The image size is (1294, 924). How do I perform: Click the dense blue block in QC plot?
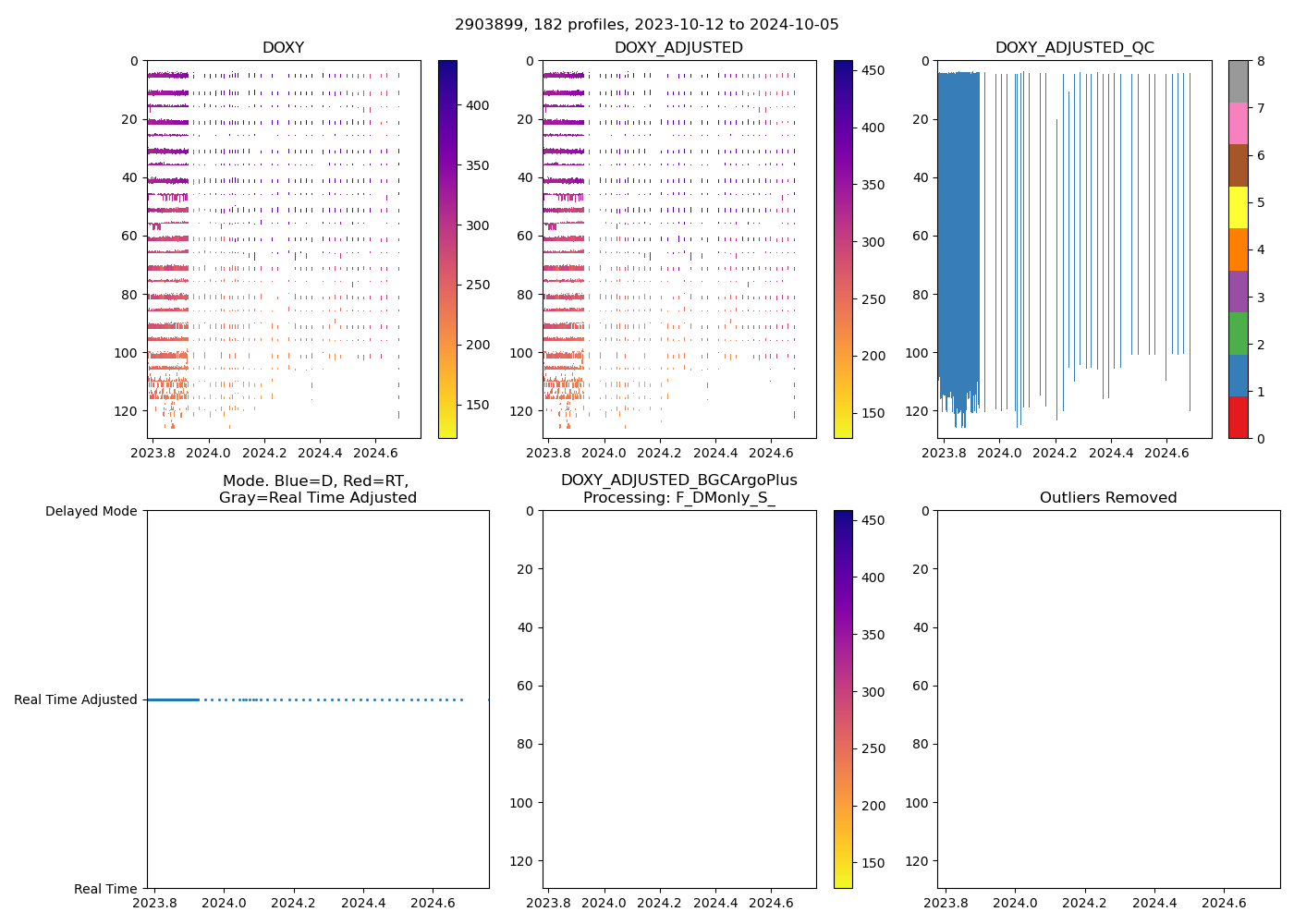pos(958,231)
